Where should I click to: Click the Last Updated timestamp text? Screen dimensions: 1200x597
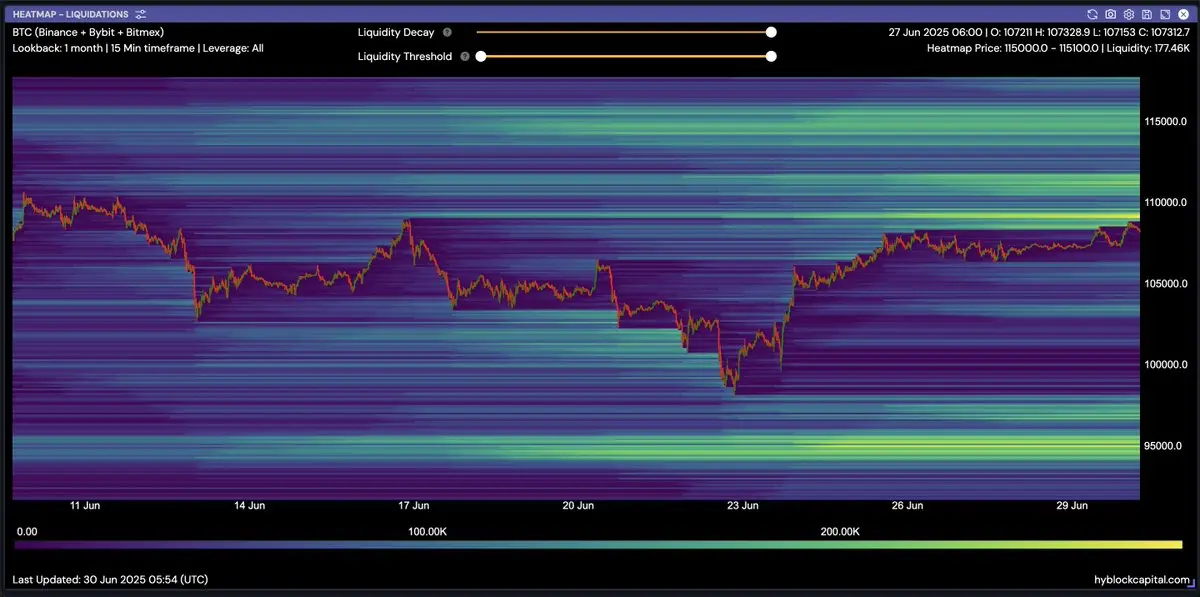[110, 580]
